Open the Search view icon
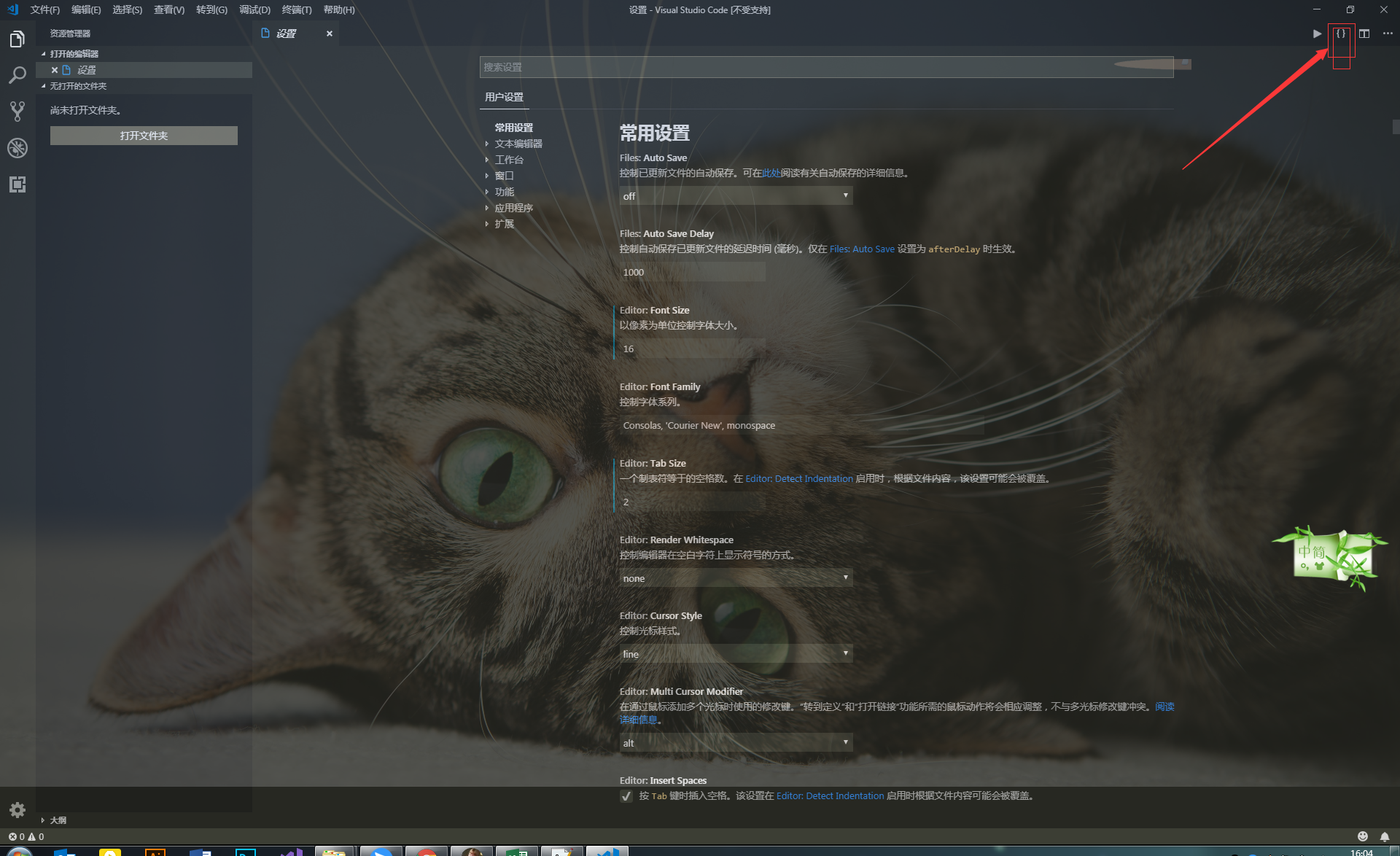Image resolution: width=1400 pixels, height=856 pixels. tap(17, 75)
